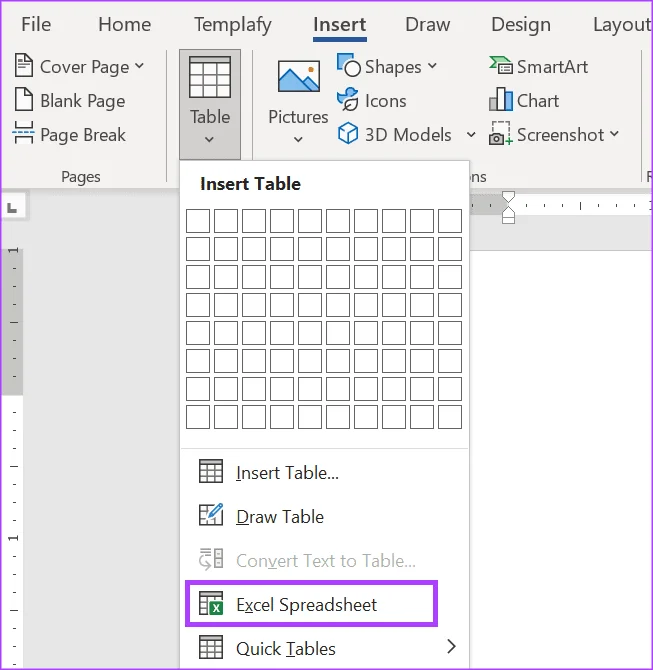
Task: Click the 3D Models text label
Action: coord(408,135)
